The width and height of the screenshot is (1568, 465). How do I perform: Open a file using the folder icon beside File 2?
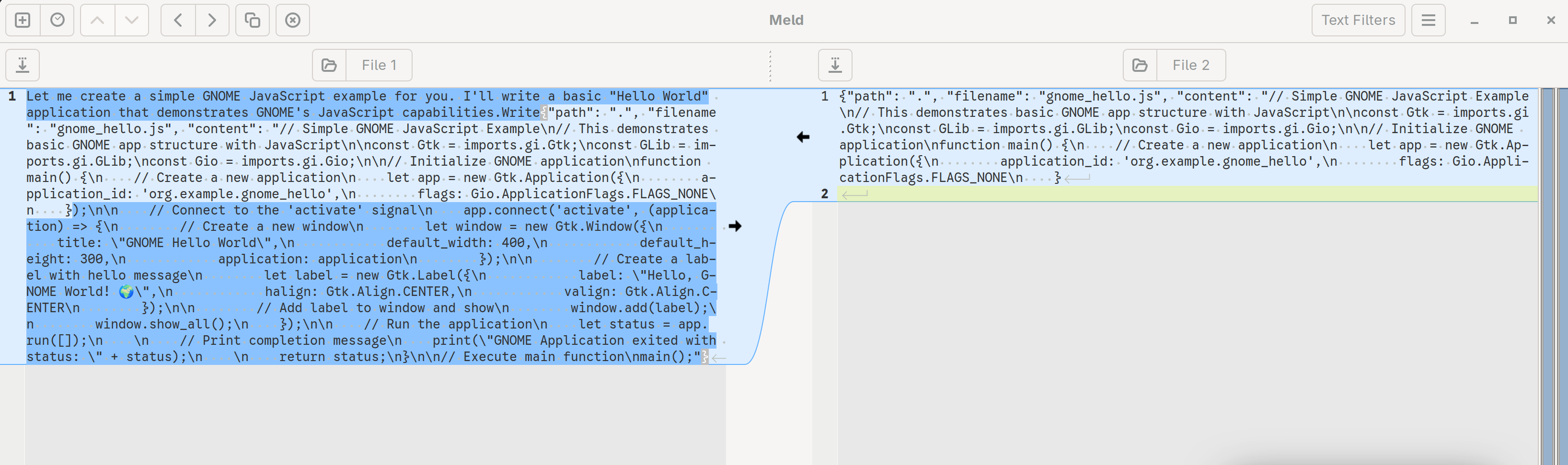coord(1140,65)
